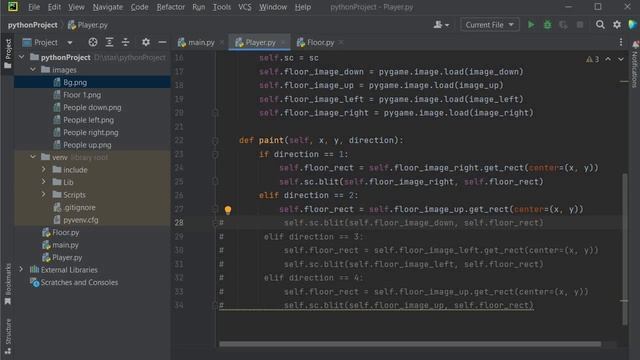Select Floor 1.png file

(82, 95)
